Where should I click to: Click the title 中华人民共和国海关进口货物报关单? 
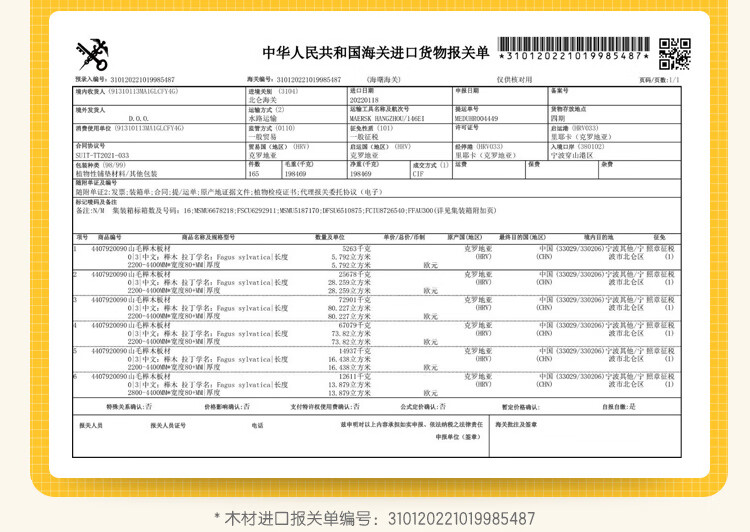[x=375, y=53]
